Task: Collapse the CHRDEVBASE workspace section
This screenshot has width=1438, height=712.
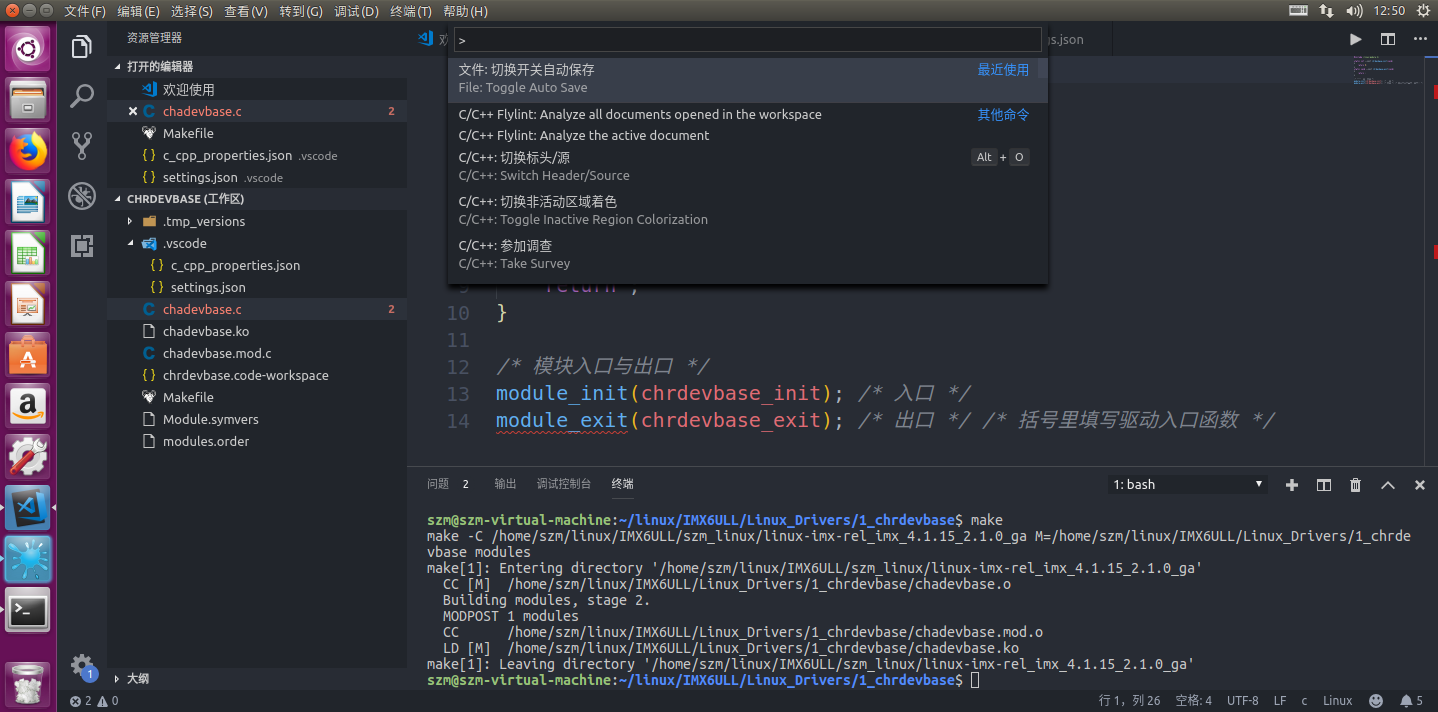Action: (256, 199)
